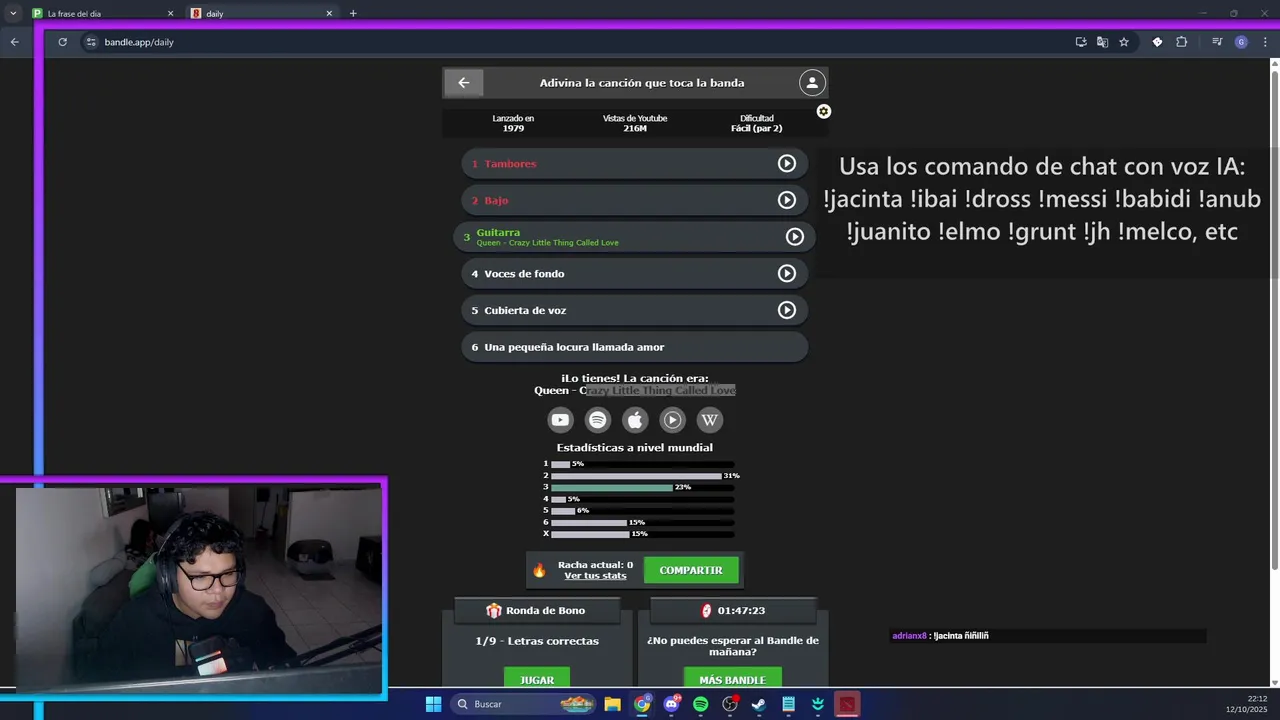Click the Dificultad Fácil (par 2) label
The image size is (1280, 720).
[756, 123]
